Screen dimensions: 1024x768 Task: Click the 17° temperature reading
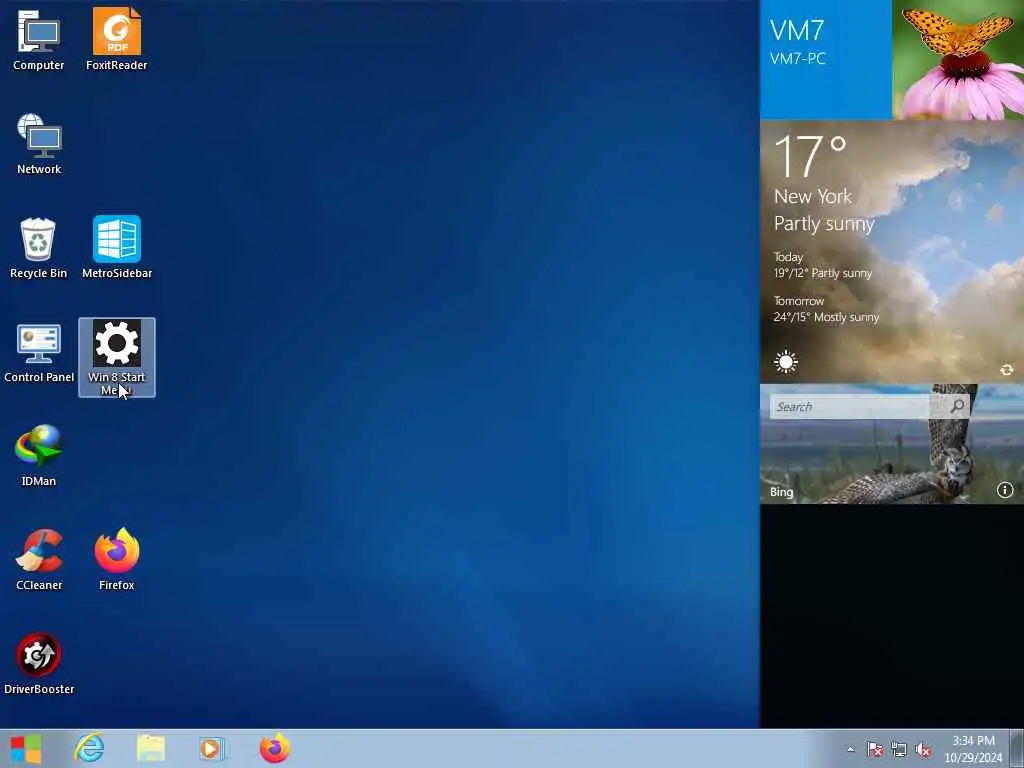tap(810, 157)
